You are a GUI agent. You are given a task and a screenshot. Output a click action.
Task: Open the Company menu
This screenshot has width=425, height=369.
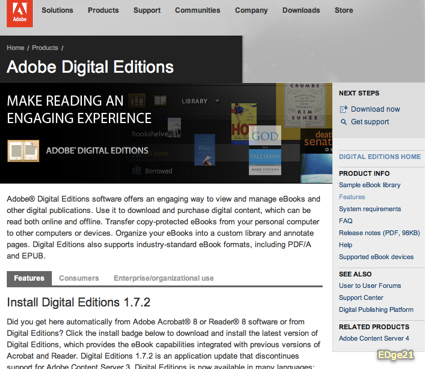tap(251, 10)
